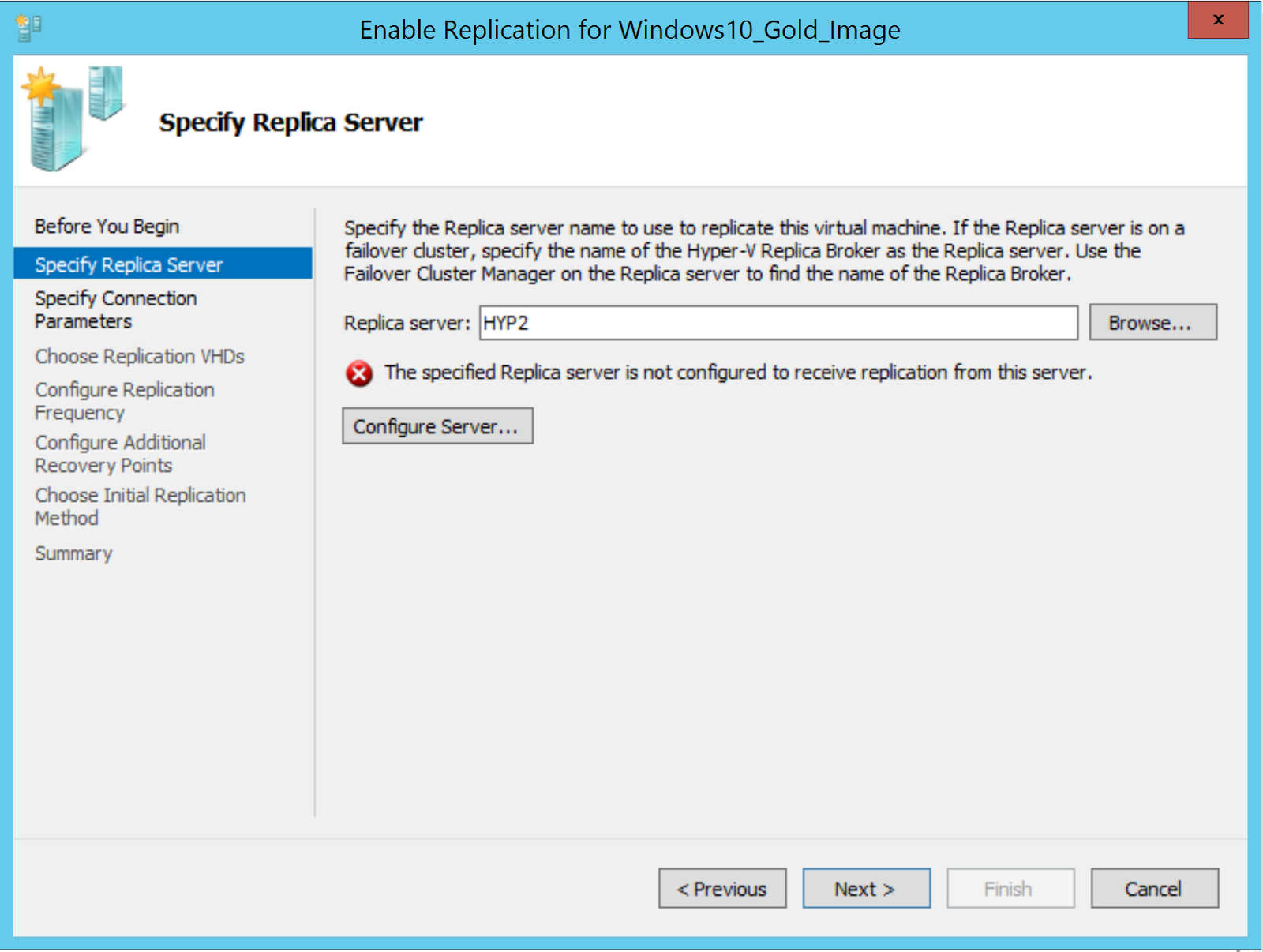Viewport: 1263px width, 952px height.
Task: Click the Specify Replica Server page heading
Action: (x=290, y=122)
